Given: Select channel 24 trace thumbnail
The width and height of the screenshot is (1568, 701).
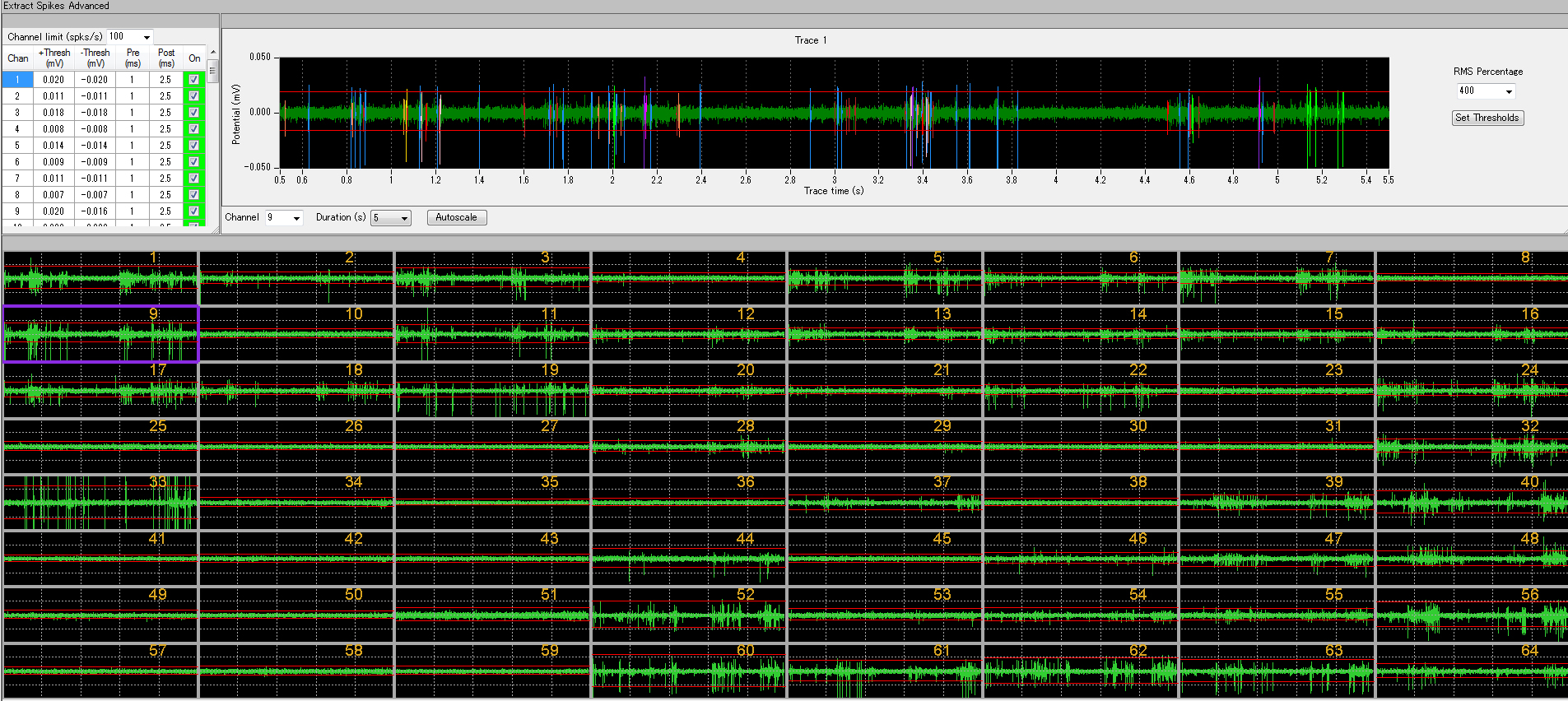Looking at the screenshot, I should 1472,390.
